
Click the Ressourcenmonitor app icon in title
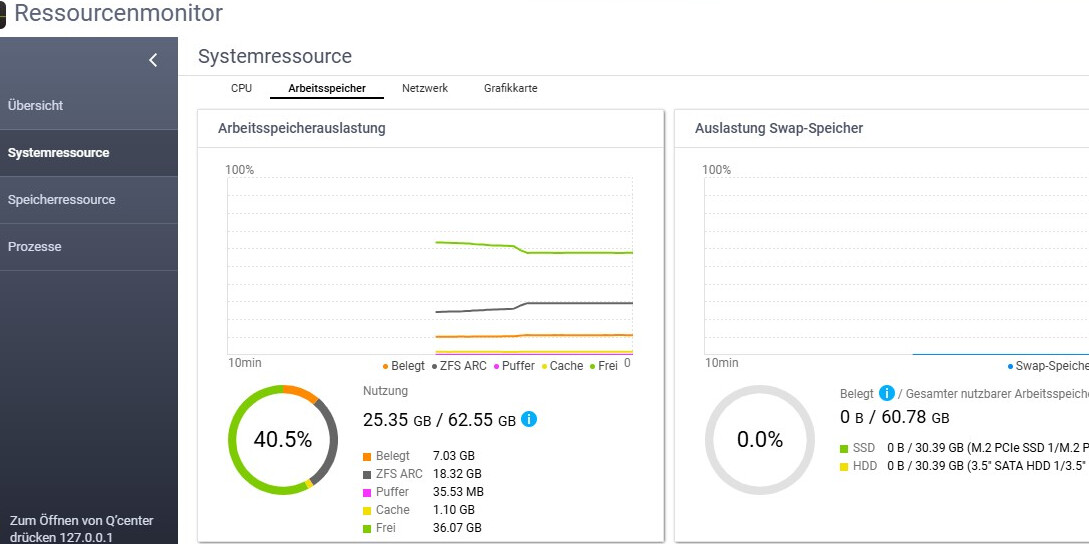[x=3, y=15]
